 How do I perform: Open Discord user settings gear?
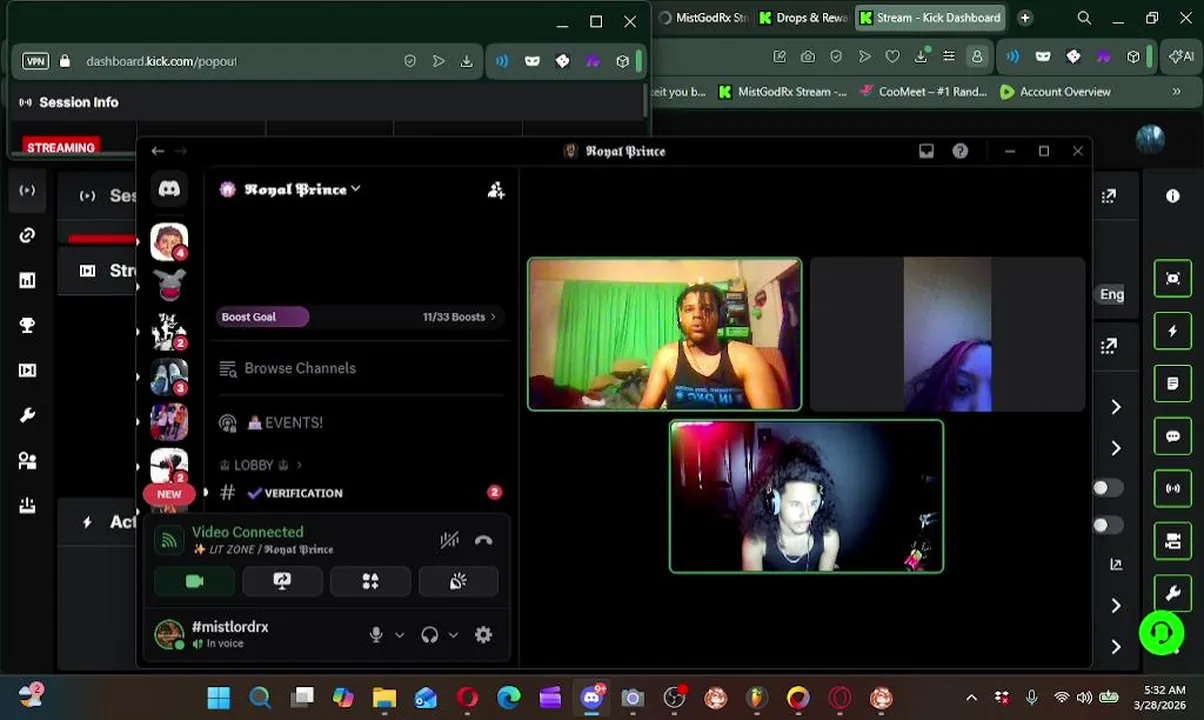coord(484,635)
